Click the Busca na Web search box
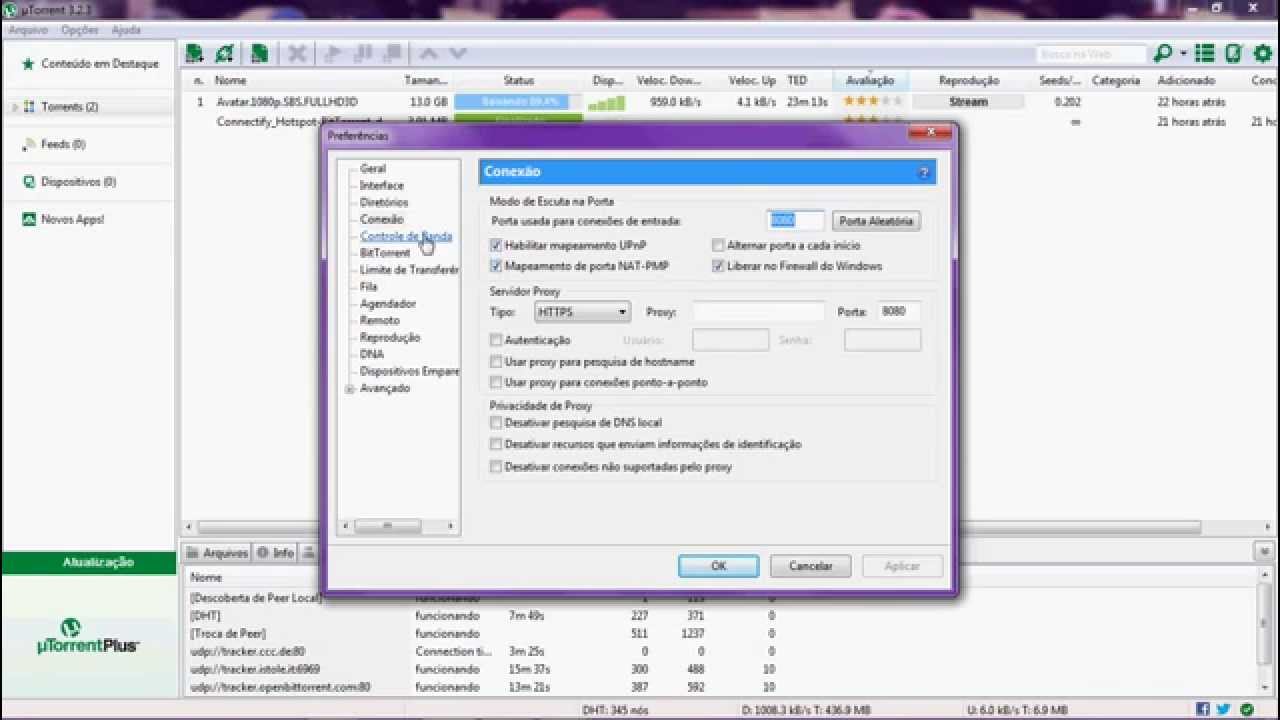1280x720 pixels. pyautogui.click(x=1089, y=54)
